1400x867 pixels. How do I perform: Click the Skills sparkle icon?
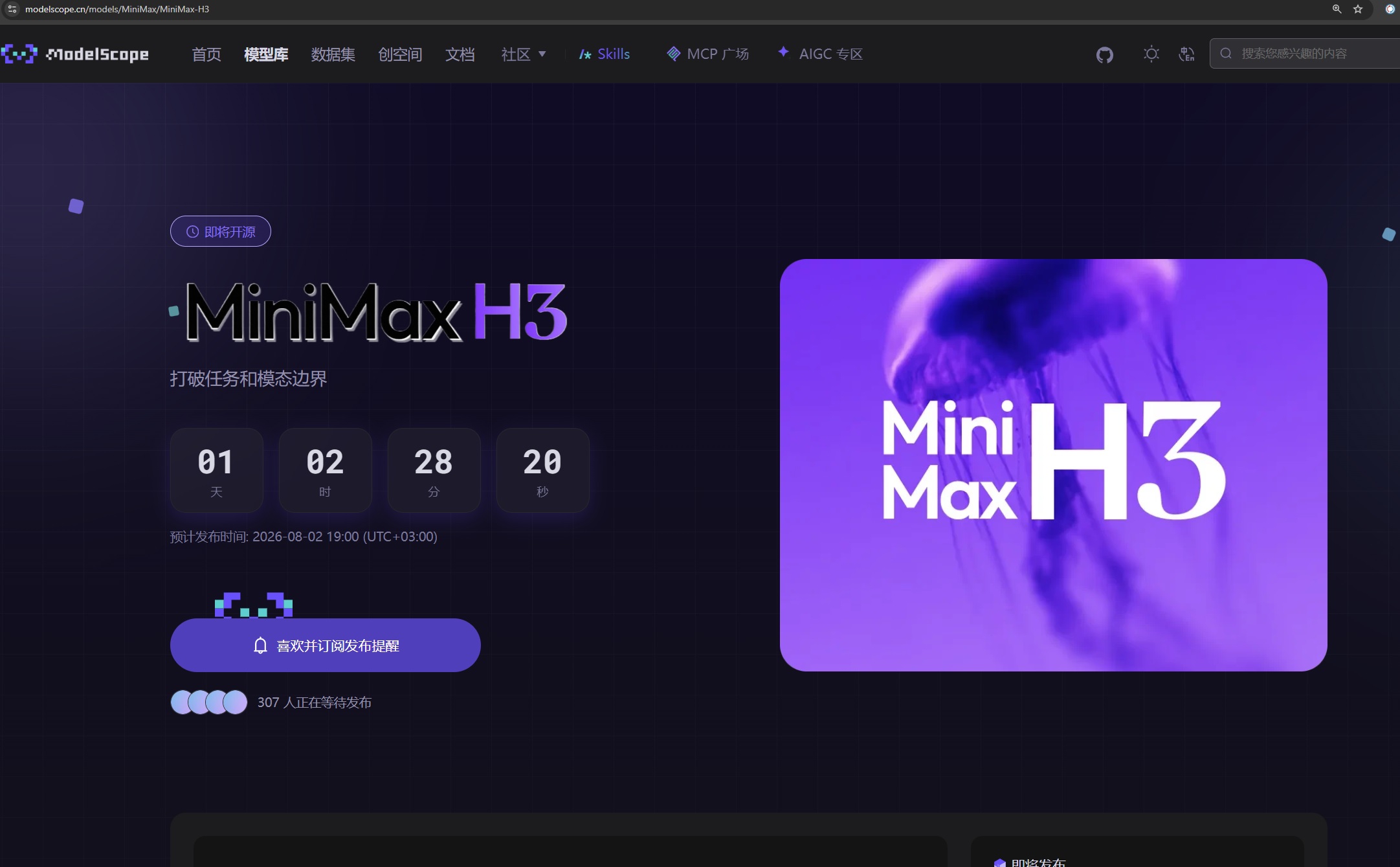[585, 54]
